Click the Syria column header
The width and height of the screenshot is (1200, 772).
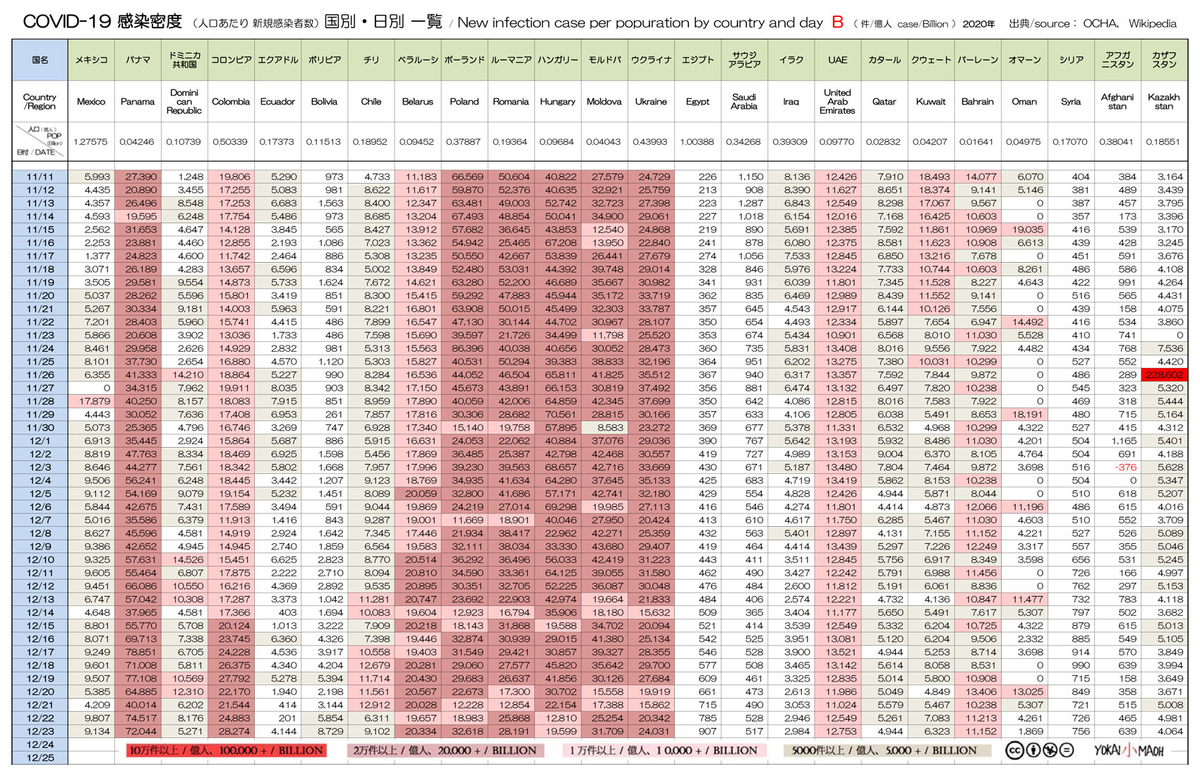click(x=1071, y=101)
